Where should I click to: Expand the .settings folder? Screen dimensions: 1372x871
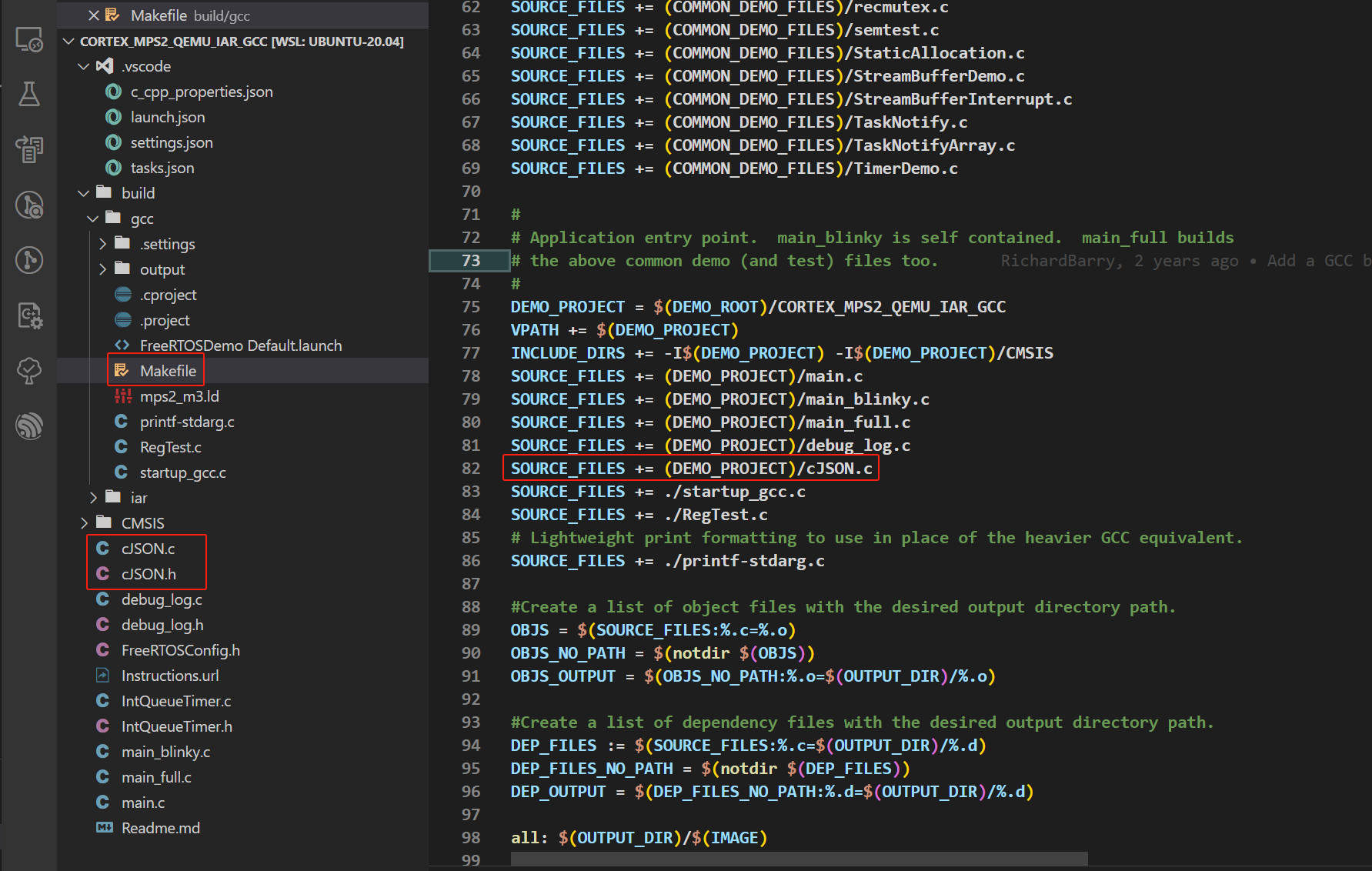(102, 244)
